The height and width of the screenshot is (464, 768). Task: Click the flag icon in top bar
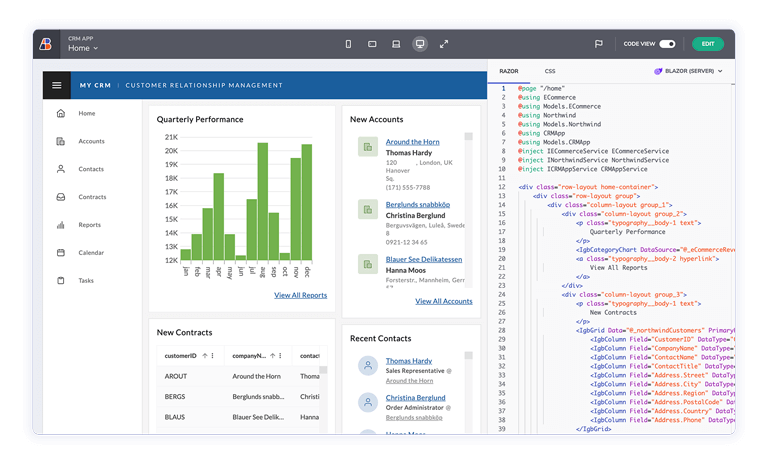coord(598,44)
